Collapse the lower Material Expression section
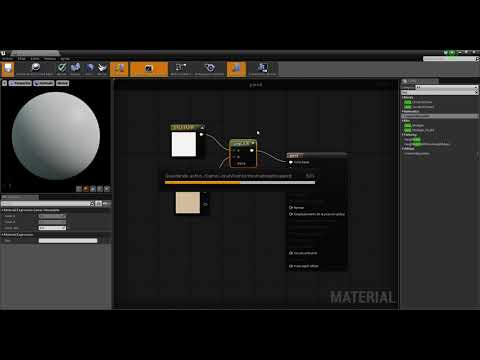Screen dimensions: 480x360 click(x=2, y=235)
